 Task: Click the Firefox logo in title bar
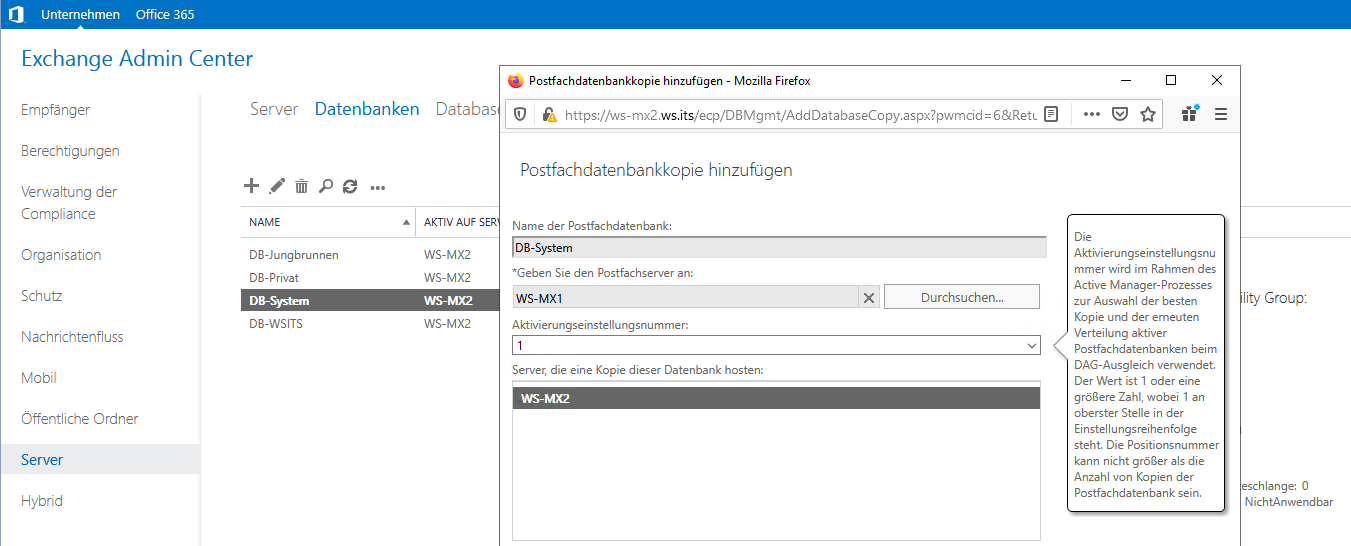pyautogui.click(x=516, y=81)
